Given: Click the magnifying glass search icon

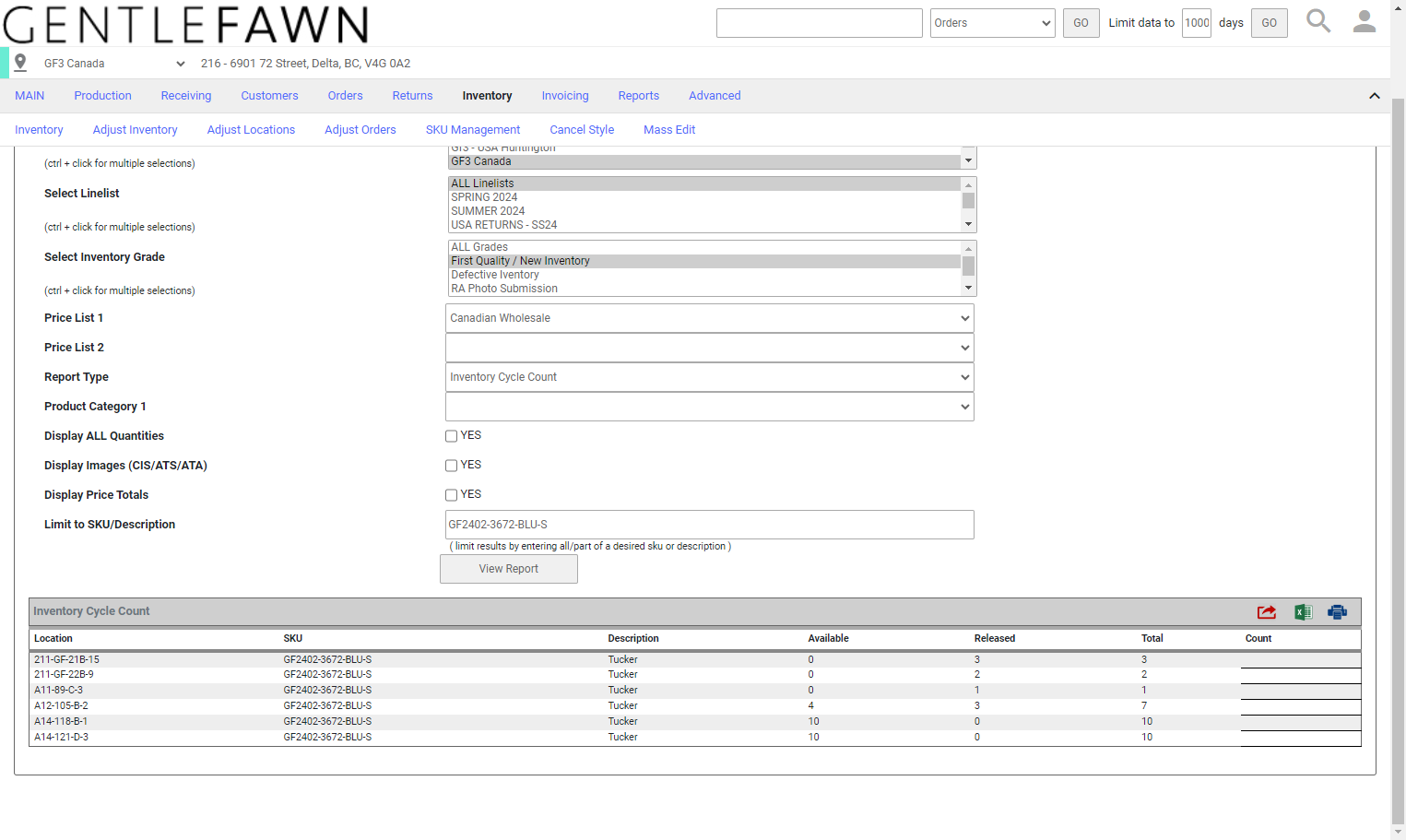Looking at the screenshot, I should click(x=1318, y=21).
